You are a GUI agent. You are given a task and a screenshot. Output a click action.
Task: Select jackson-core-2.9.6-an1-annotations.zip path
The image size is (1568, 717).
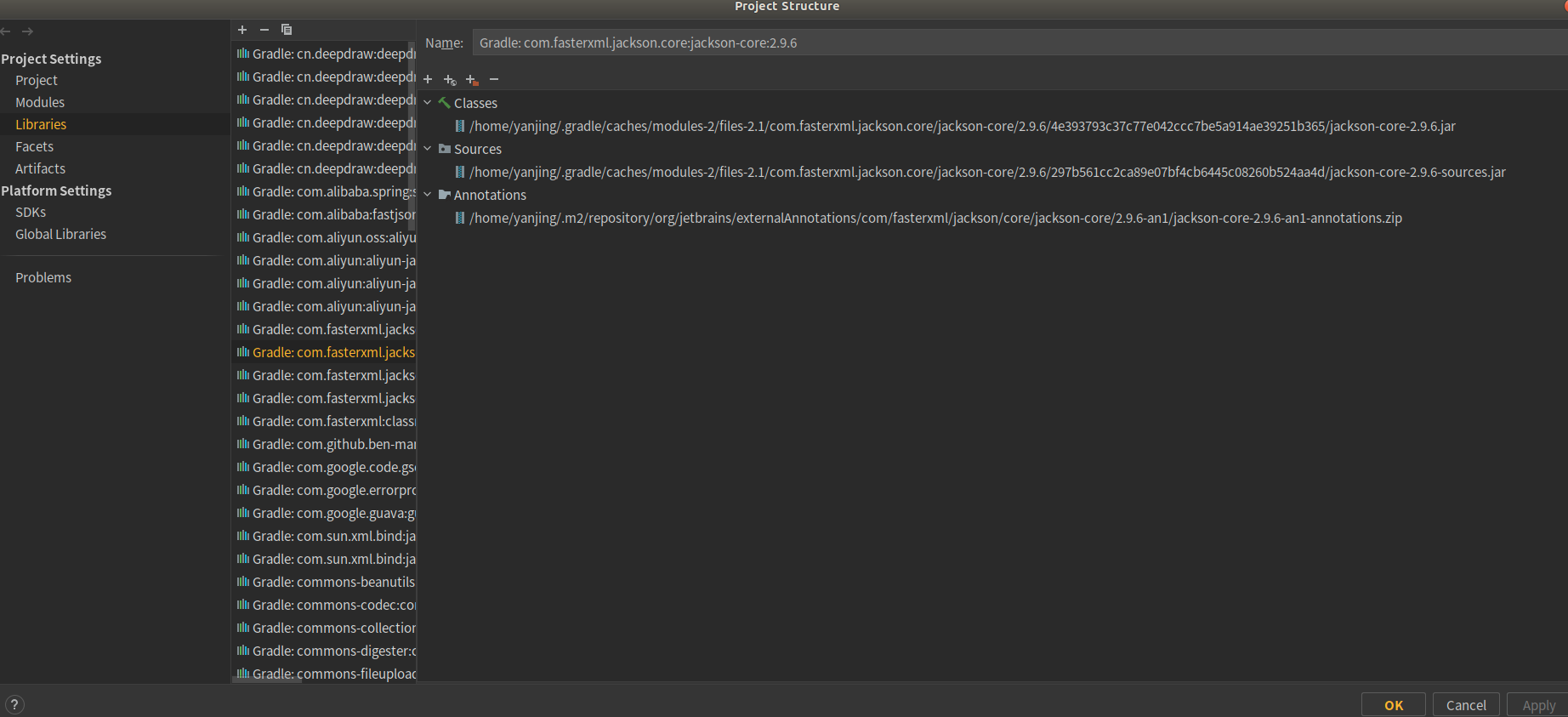(x=935, y=218)
